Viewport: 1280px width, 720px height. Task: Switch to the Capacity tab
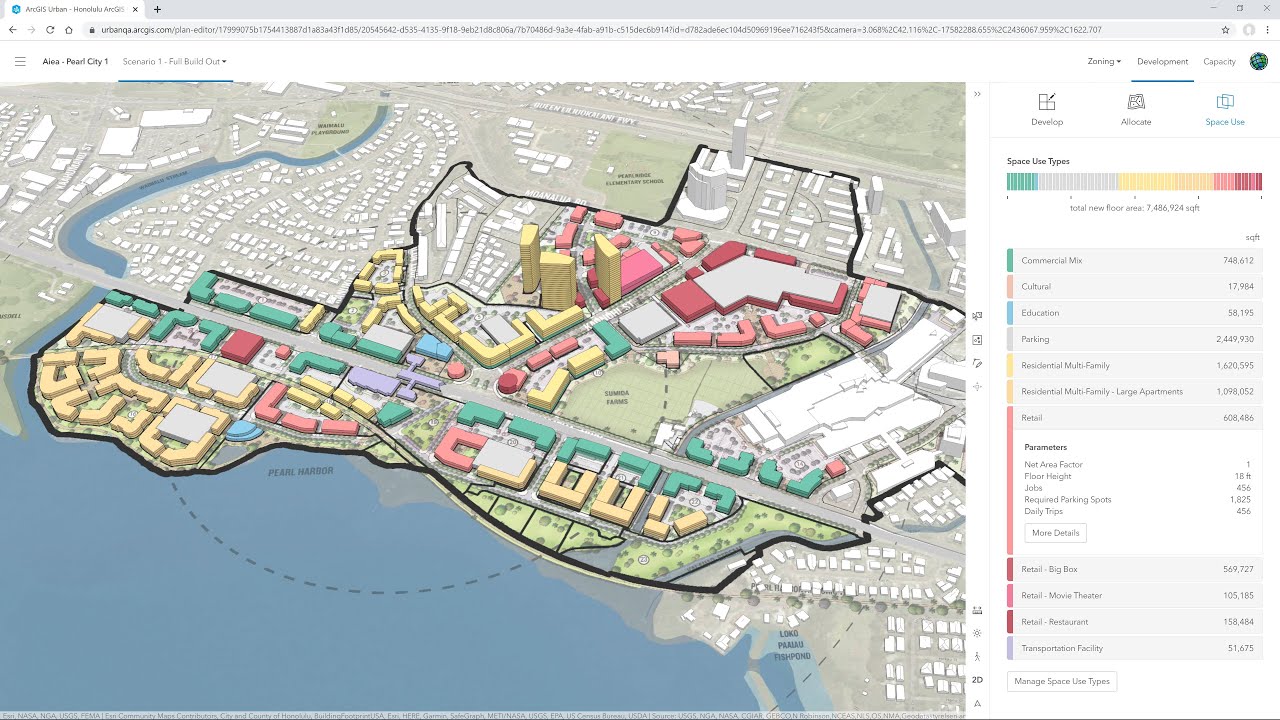pyautogui.click(x=1219, y=61)
